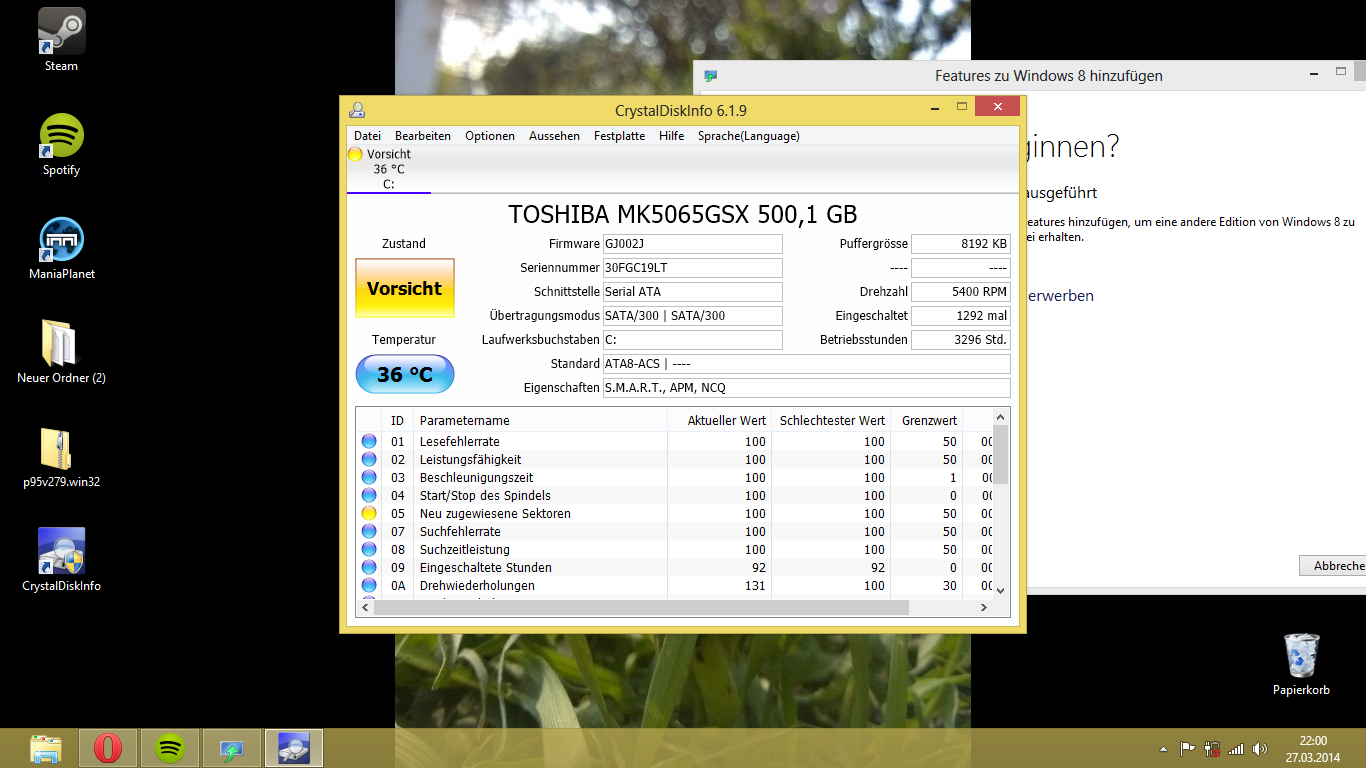Open the Optionen menu

tap(490, 136)
